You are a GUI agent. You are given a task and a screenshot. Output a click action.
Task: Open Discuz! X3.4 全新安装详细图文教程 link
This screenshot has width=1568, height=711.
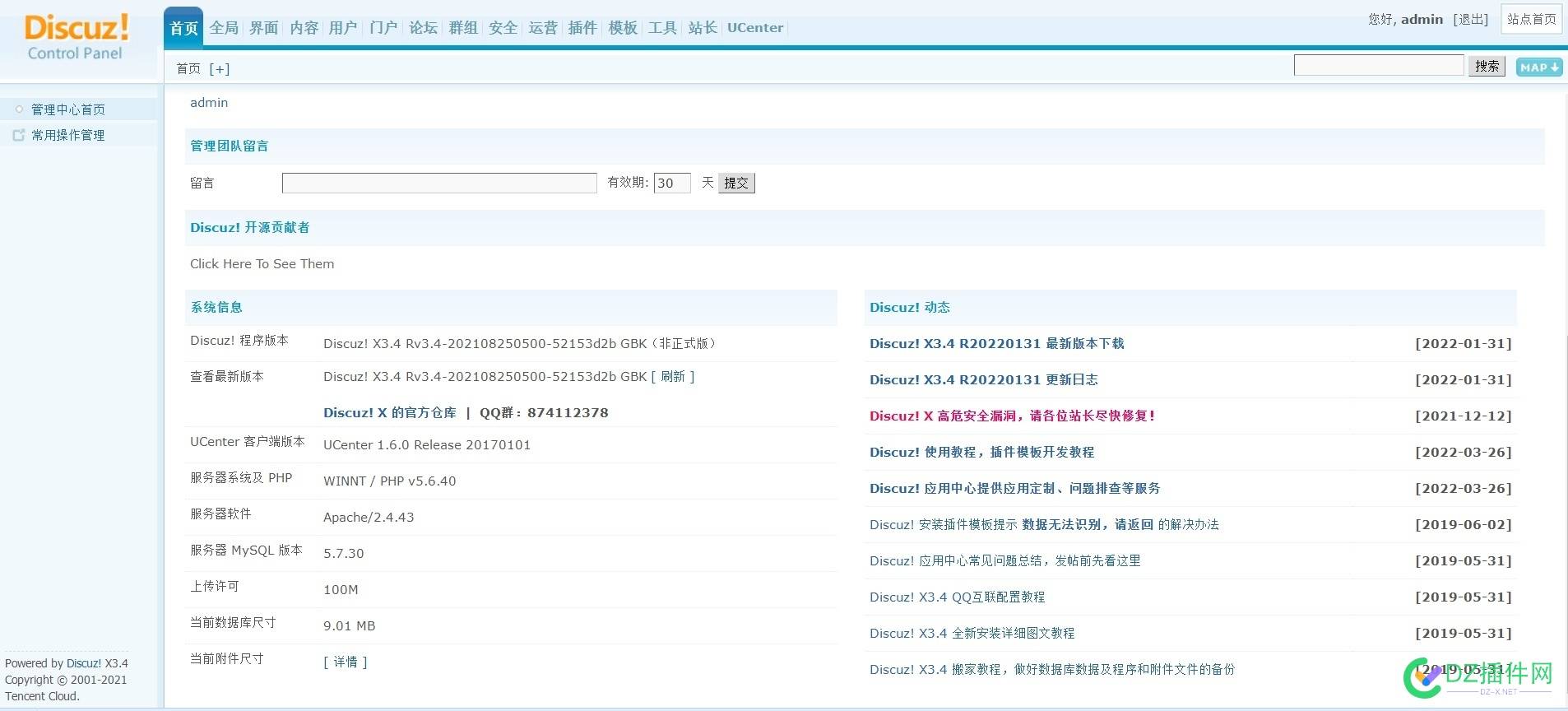pyautogui.click(x=972, y=634)
